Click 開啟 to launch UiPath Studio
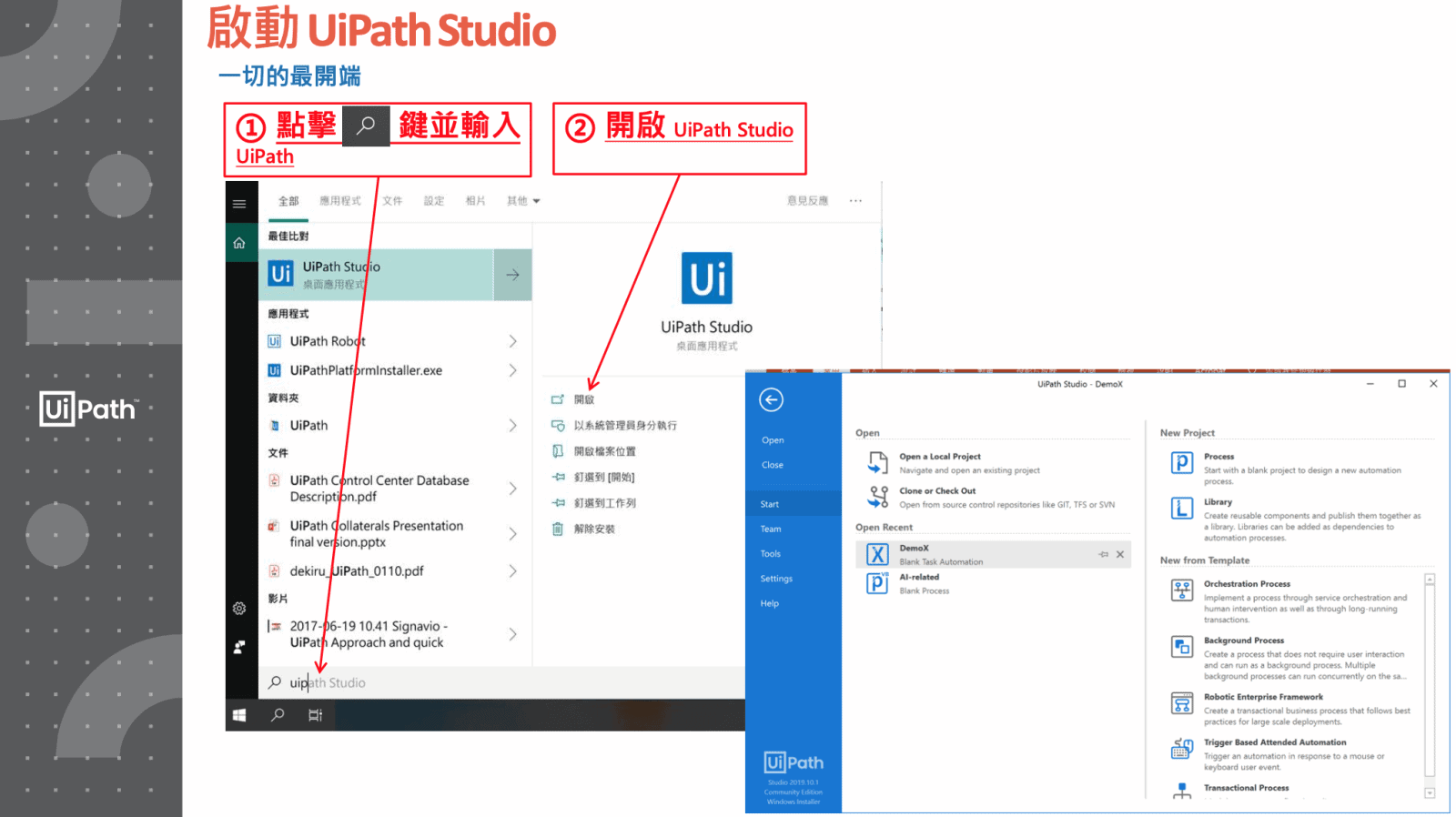 point(583,399)
